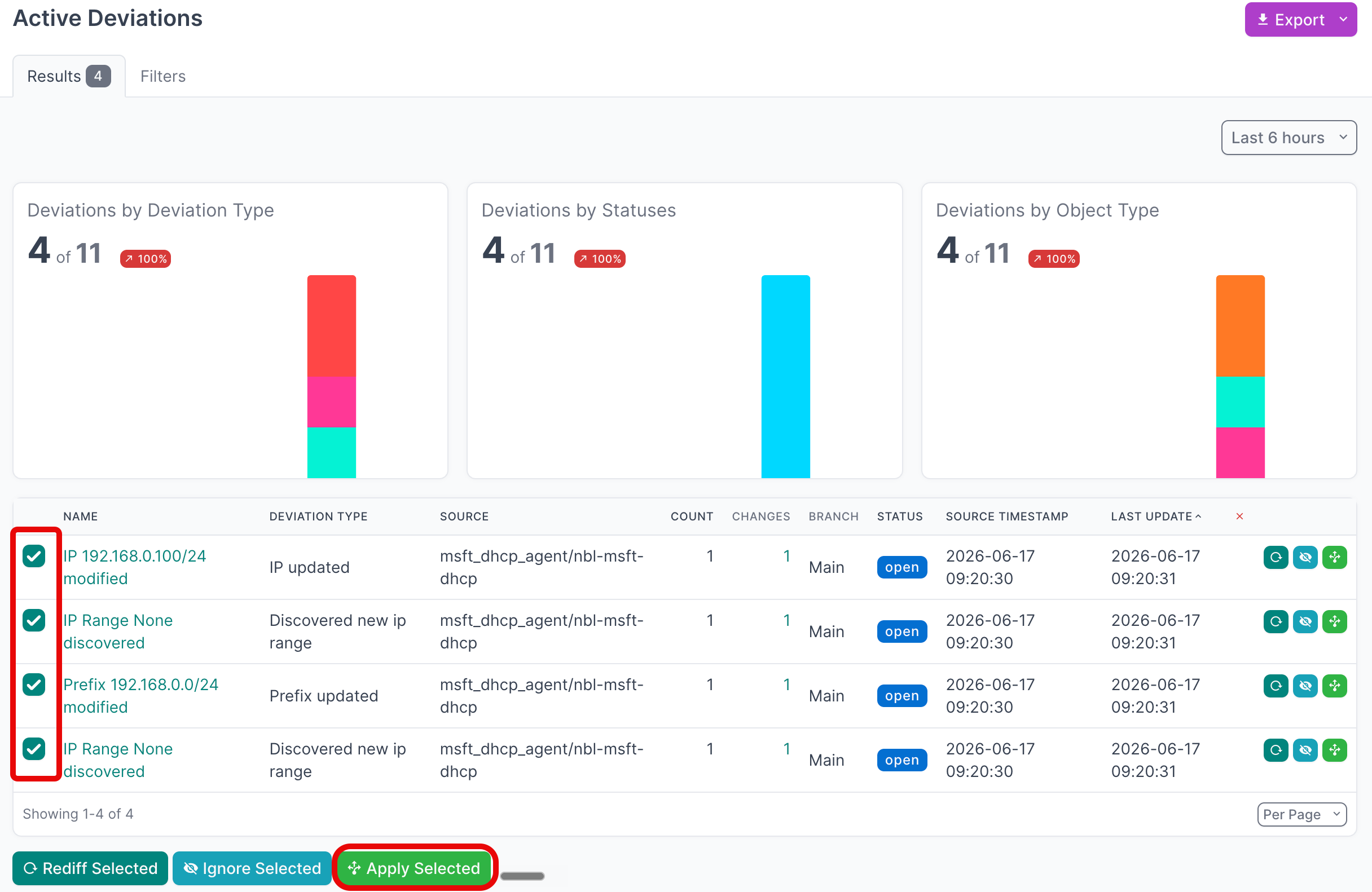Screen dimensions: 1372x892
Task: Click ignore icon for IP 192.168.0.100/24 row
Action: click(x=1305, y=557)
